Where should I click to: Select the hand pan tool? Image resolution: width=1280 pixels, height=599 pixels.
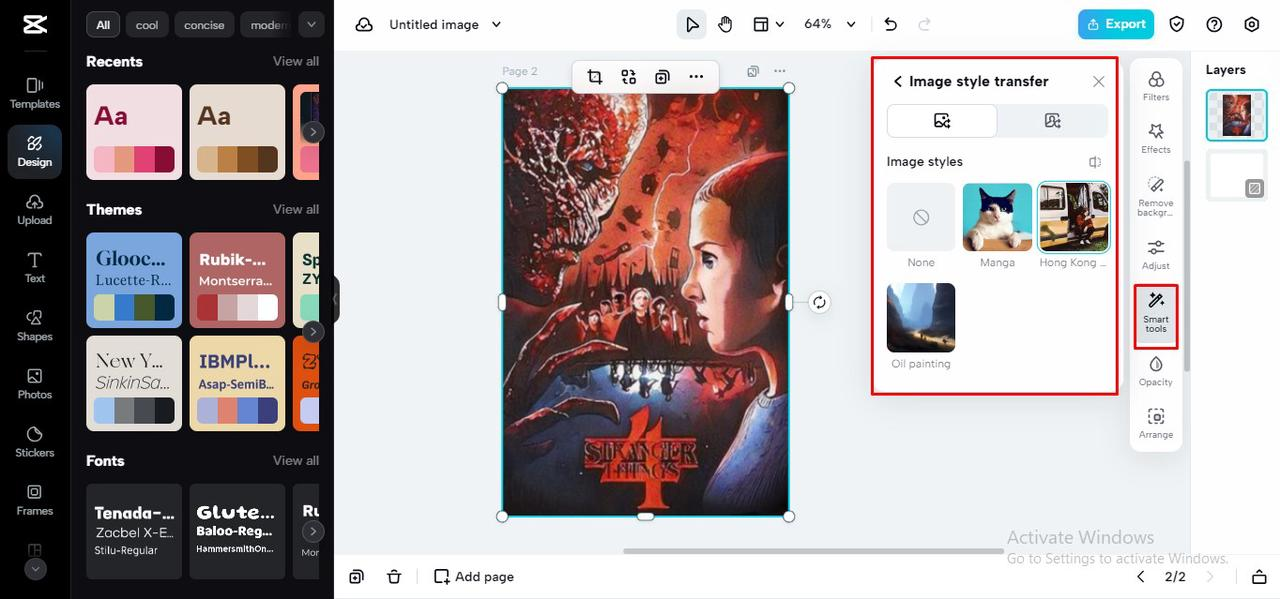point(725,24)
